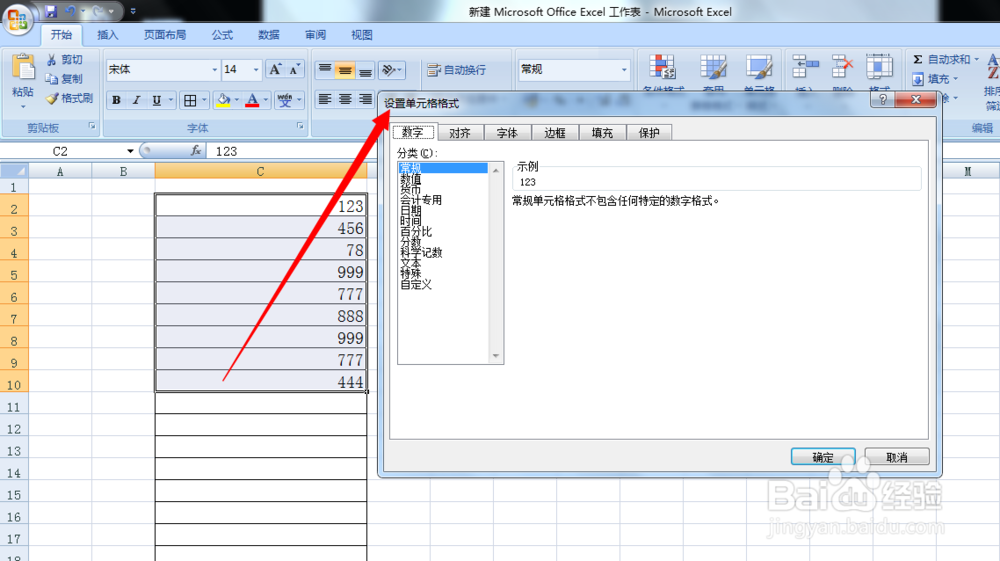Toggle align text left
Viewport: 1000px width, 561px height.
[x=325, y=99]
